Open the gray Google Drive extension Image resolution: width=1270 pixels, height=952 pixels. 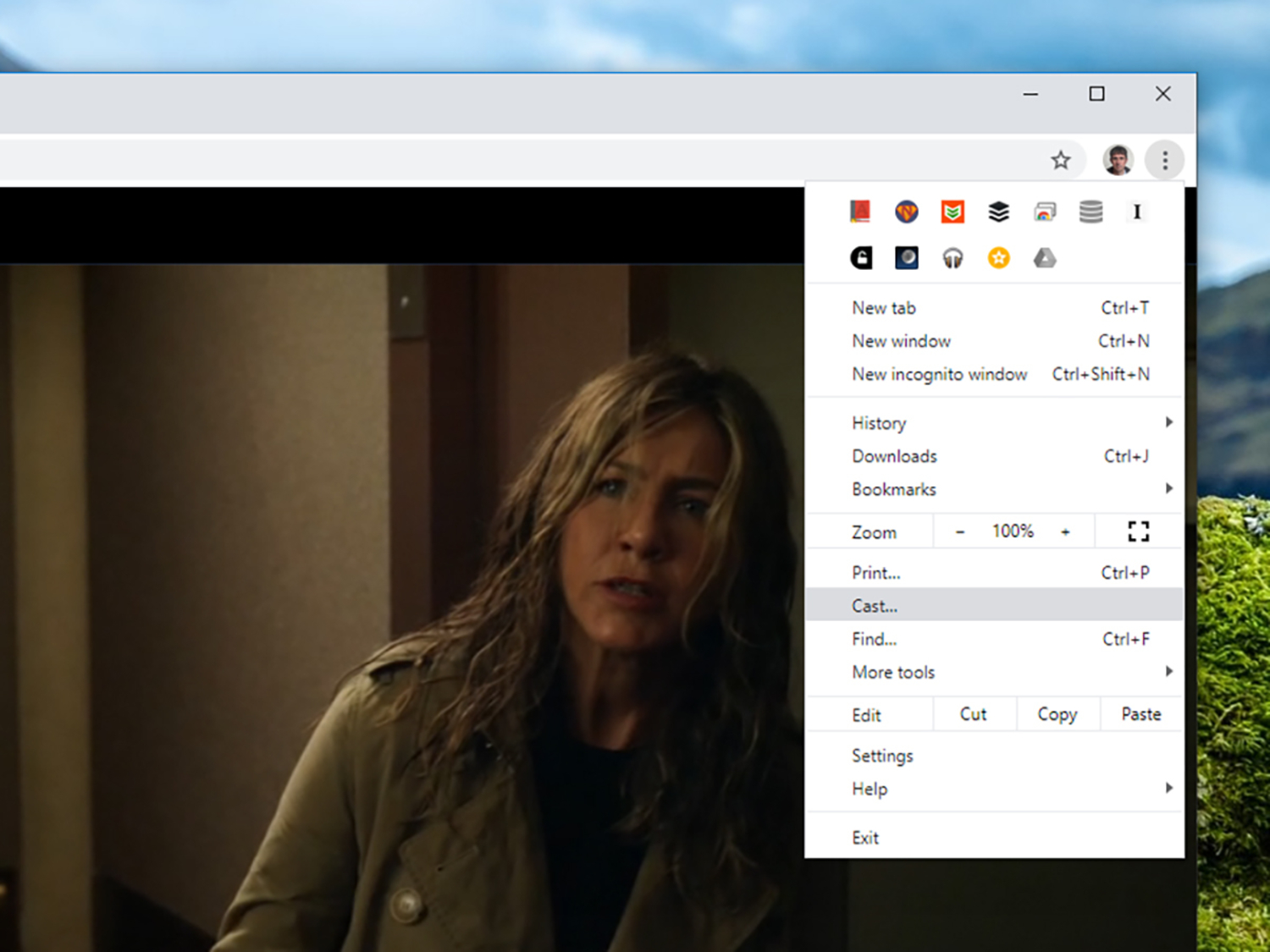click(1045, 258)
